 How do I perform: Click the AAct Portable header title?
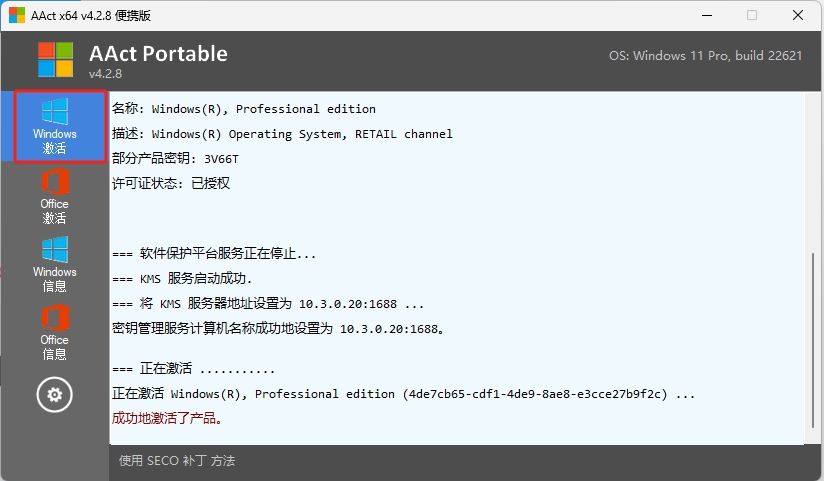(158, 54)
